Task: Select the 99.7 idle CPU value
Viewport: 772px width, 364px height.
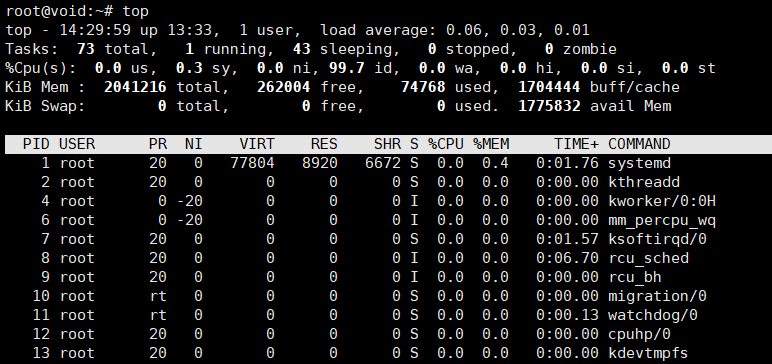Action: (347, 68)
